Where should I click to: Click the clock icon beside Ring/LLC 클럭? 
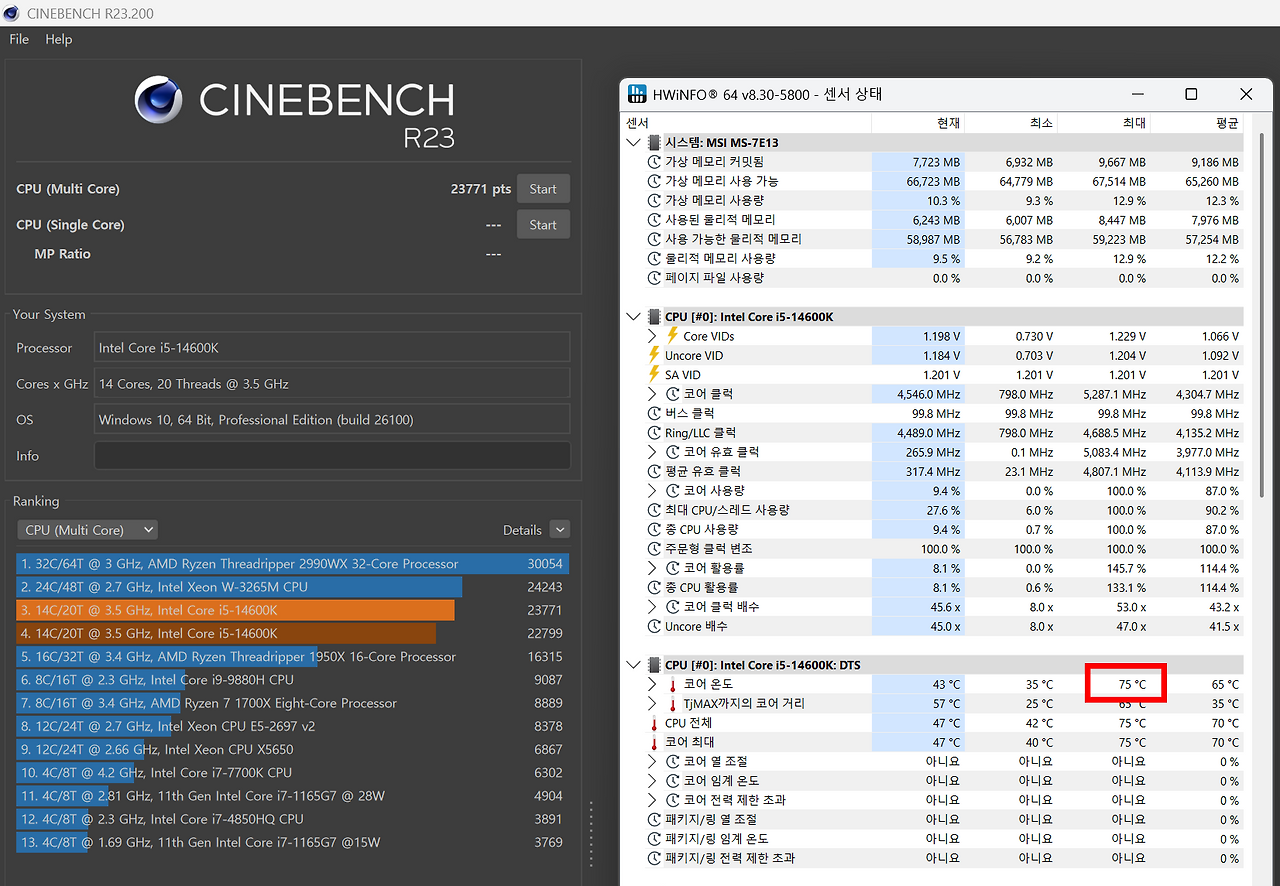(654, 433)
